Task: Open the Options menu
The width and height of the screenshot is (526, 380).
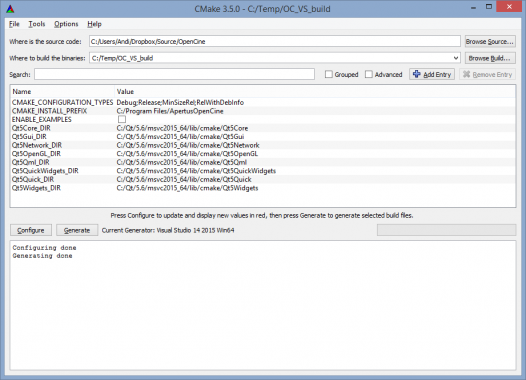Action: 66,24
